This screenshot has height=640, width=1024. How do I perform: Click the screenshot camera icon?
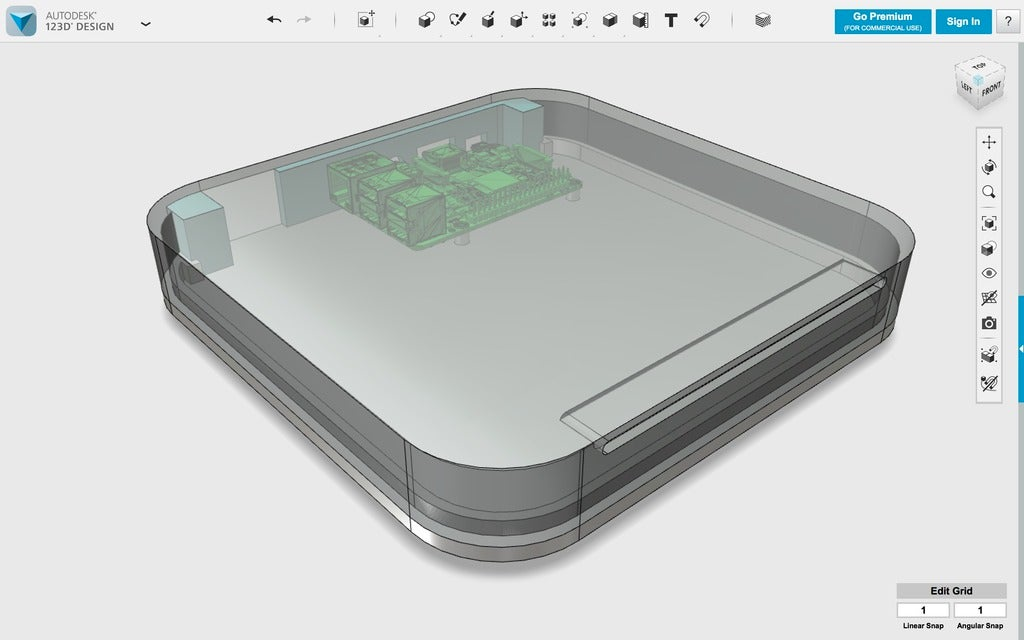tap(989, 323)
